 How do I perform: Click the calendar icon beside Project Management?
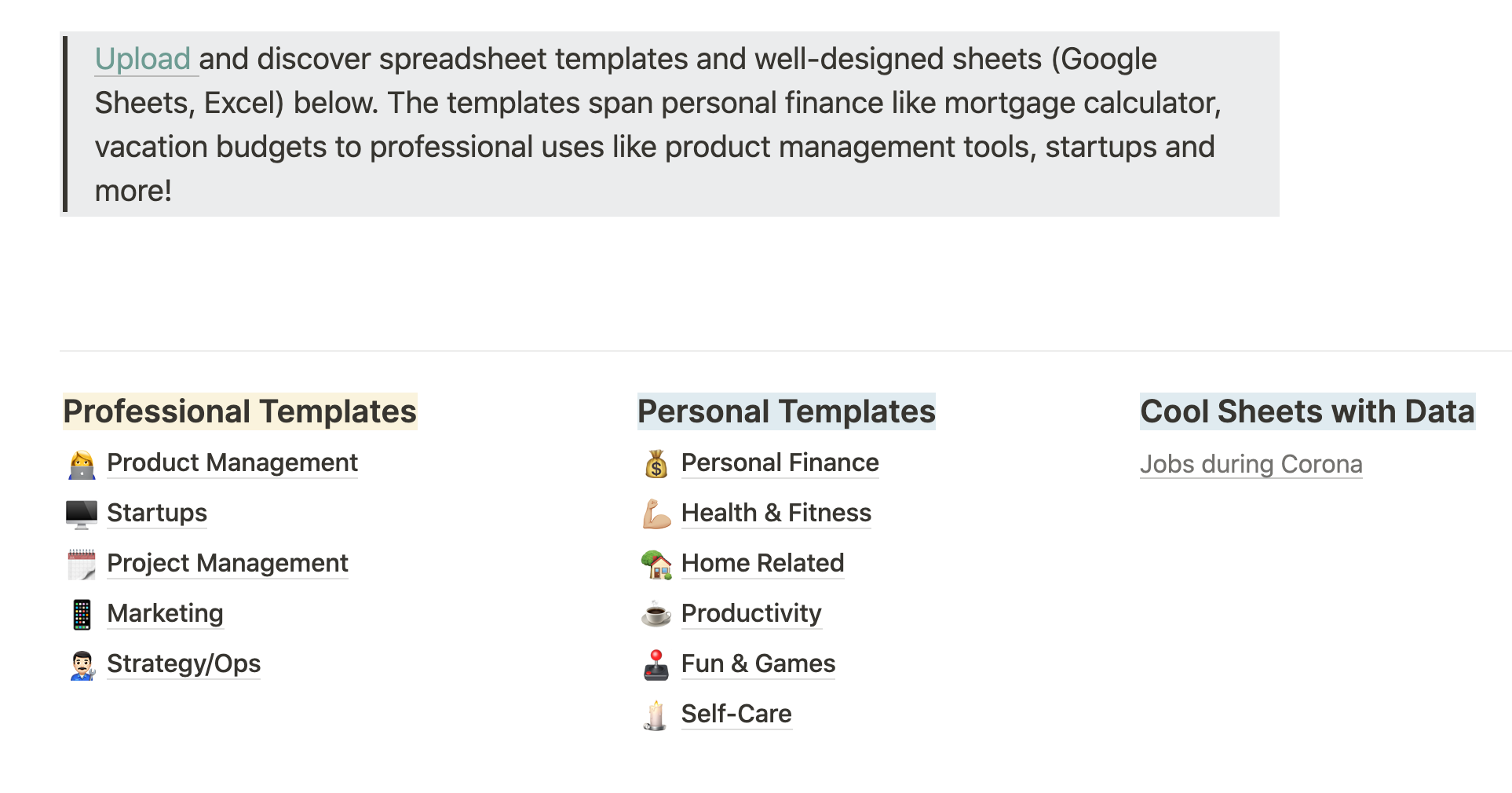click(x=82, y=565)
